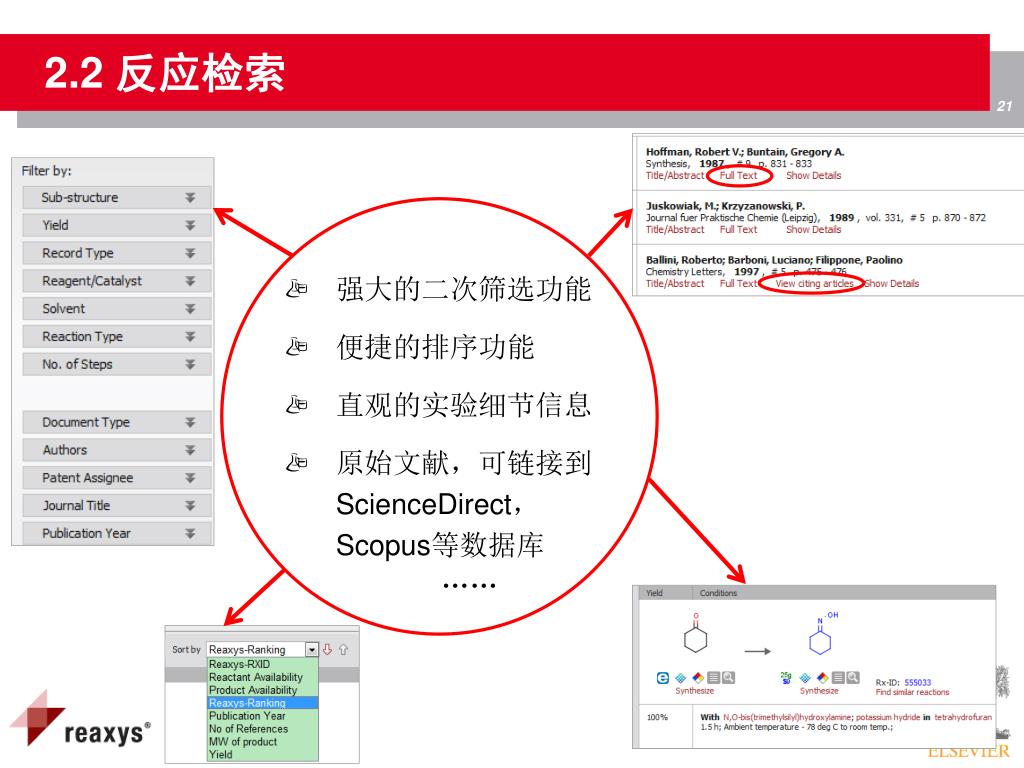The image size is (1024, 768).
Task: Click Synthesize under cyclohexanone reactant
Action: 695,691
